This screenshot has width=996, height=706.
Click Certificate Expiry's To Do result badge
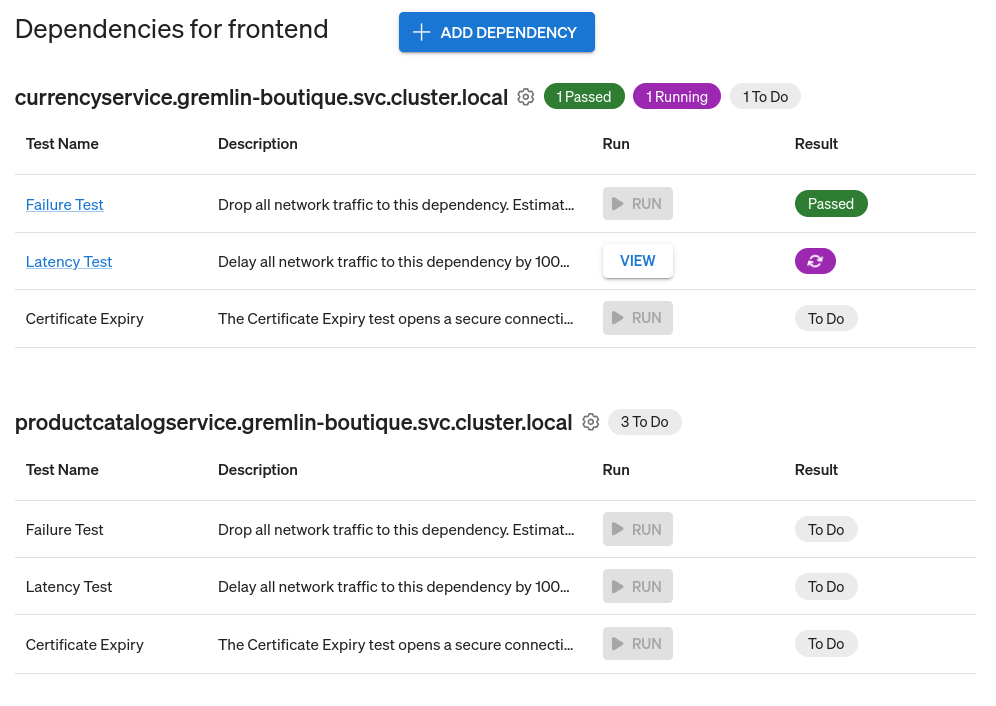826,317
